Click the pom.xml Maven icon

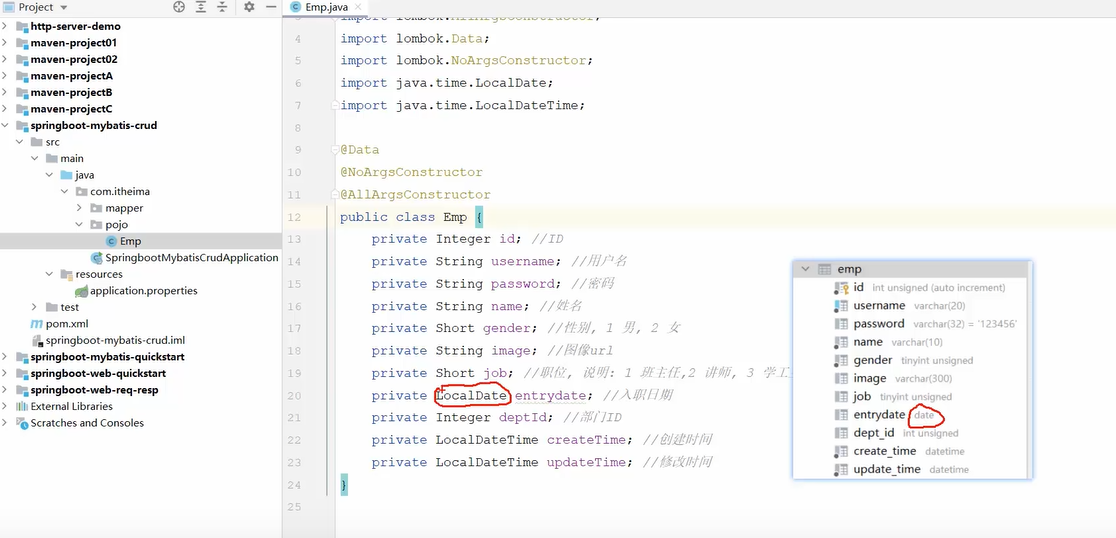pos(36,324)
